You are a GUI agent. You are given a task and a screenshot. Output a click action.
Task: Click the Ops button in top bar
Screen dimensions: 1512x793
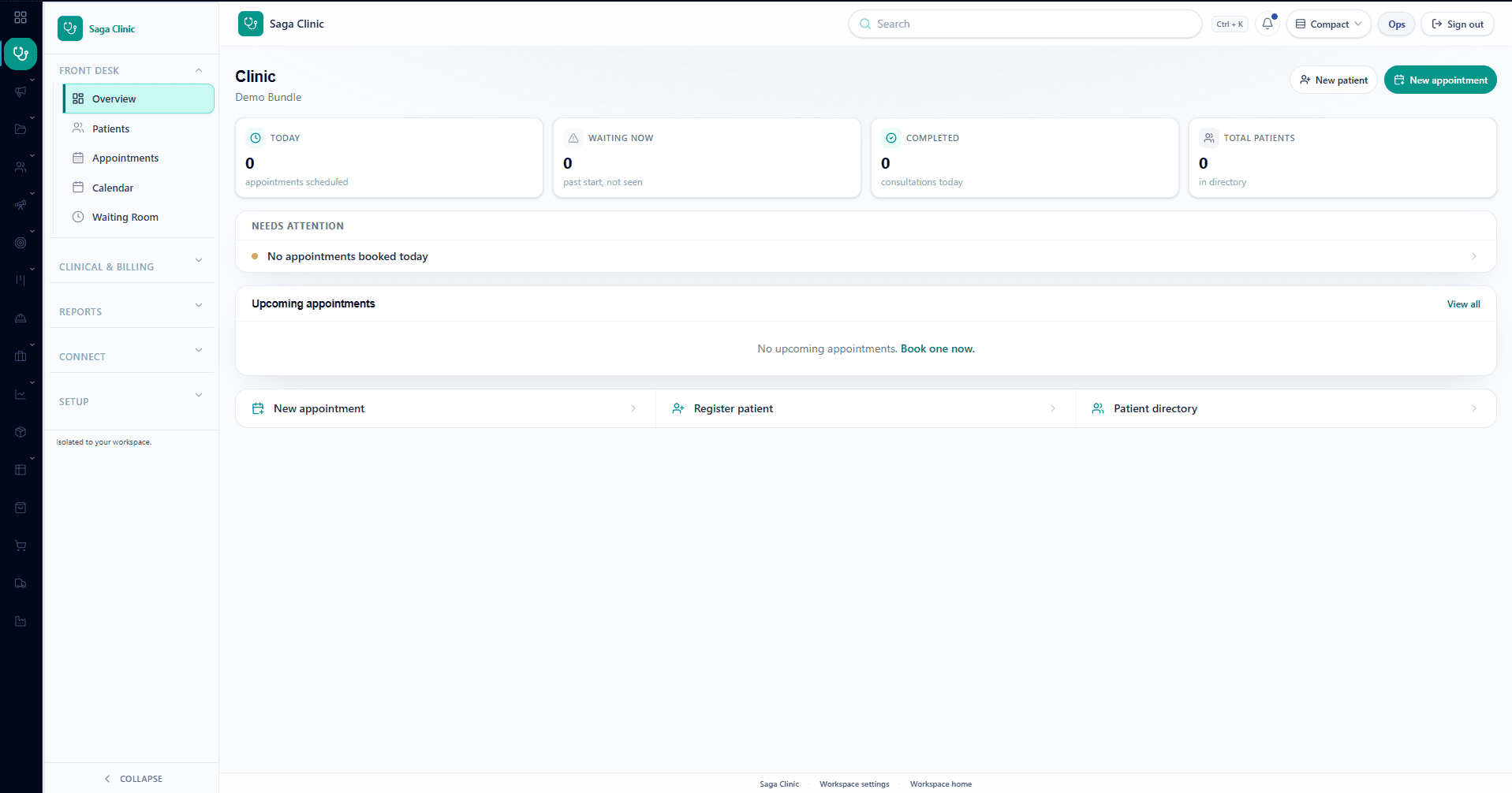click(x=1397, y=24)
